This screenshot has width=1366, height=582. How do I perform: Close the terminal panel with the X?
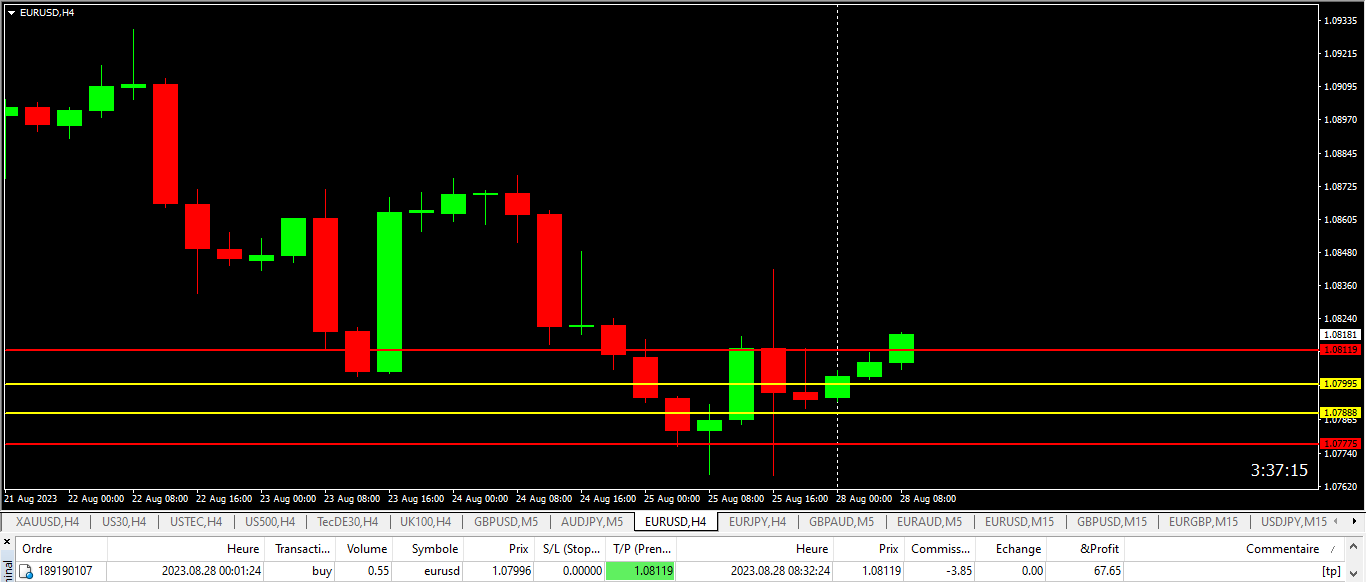pos(7,543)
